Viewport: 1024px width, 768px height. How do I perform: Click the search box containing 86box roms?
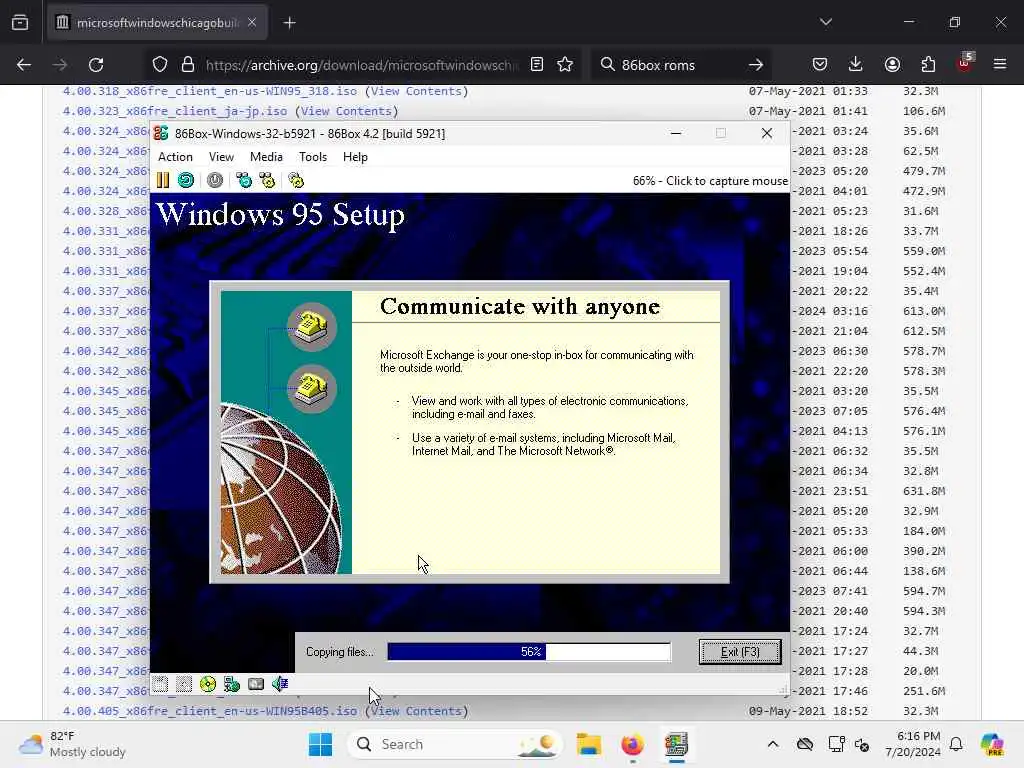pos(679,65)
